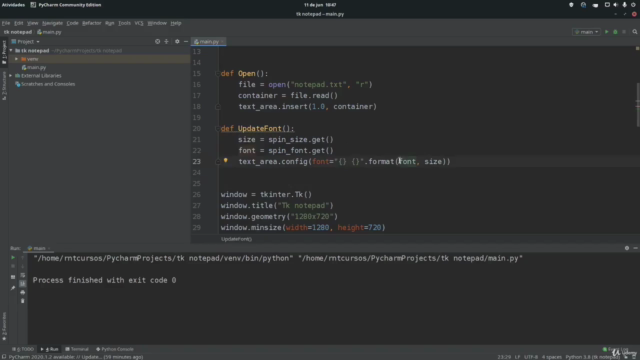Click the yellow lightbulb intention icon on line 23
Screen dimensions: 640x360
click(x=226, y=161)
